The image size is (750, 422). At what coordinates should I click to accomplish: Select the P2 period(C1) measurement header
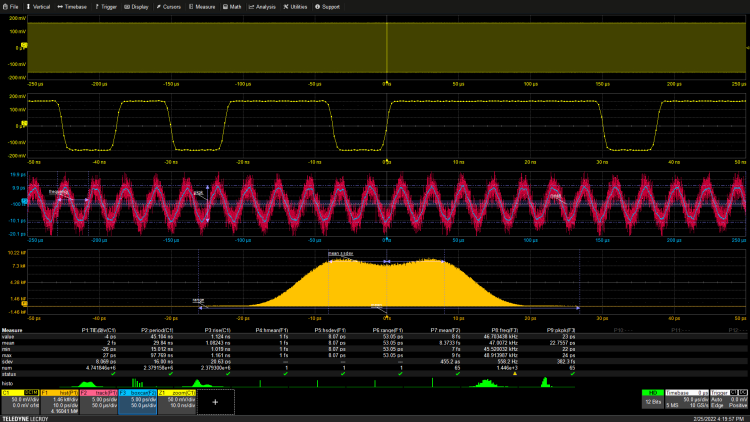157,330
